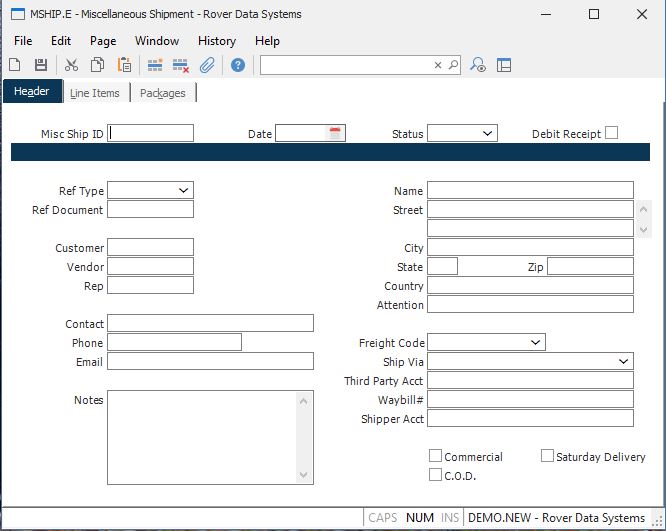This screenshot has height=531, width=666.
Task: Click the delete row toolbar icon
Action: pyautogui.click(x=181, y=65)
